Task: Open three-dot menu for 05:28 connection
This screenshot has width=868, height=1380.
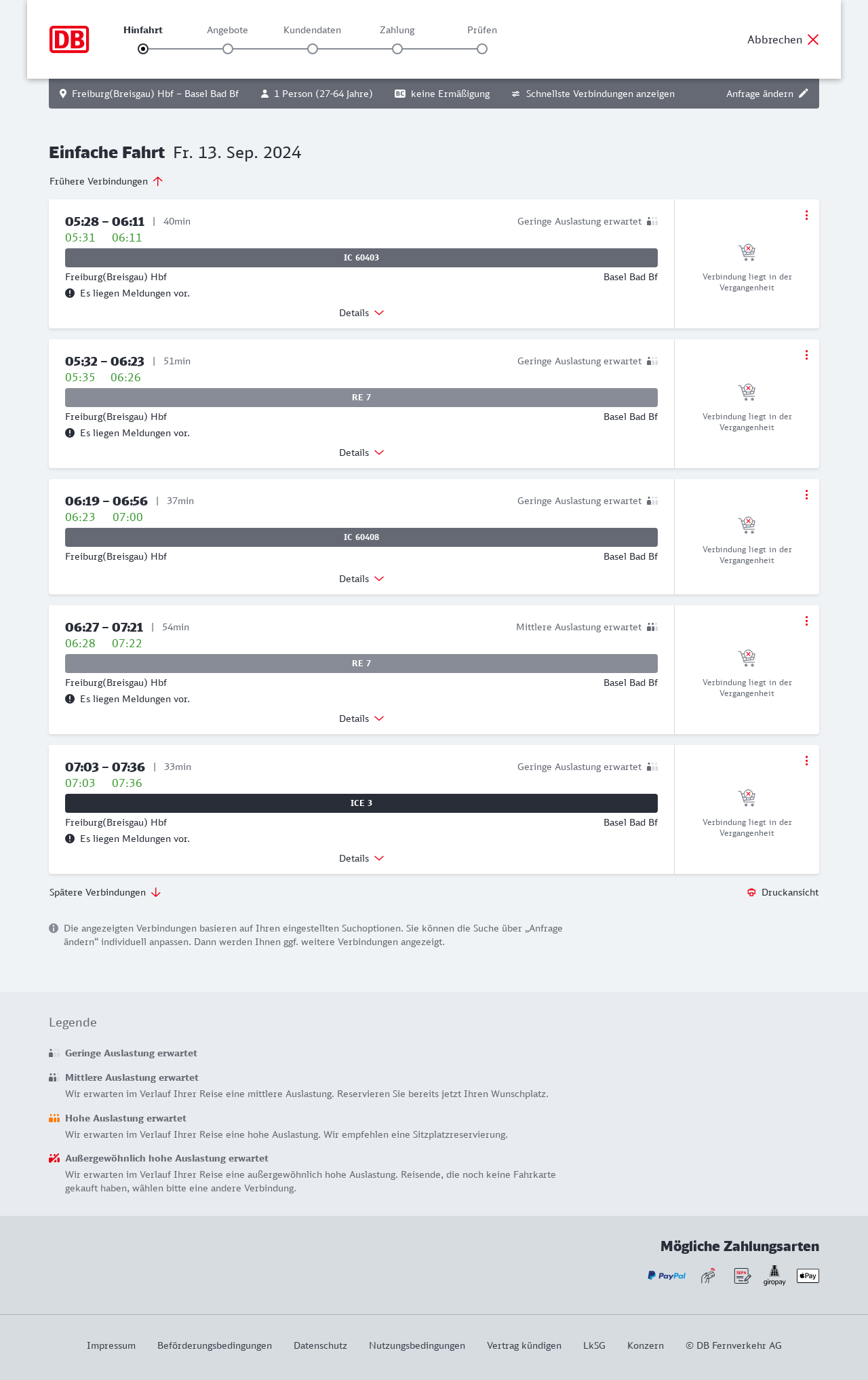Action: [806, 215]
